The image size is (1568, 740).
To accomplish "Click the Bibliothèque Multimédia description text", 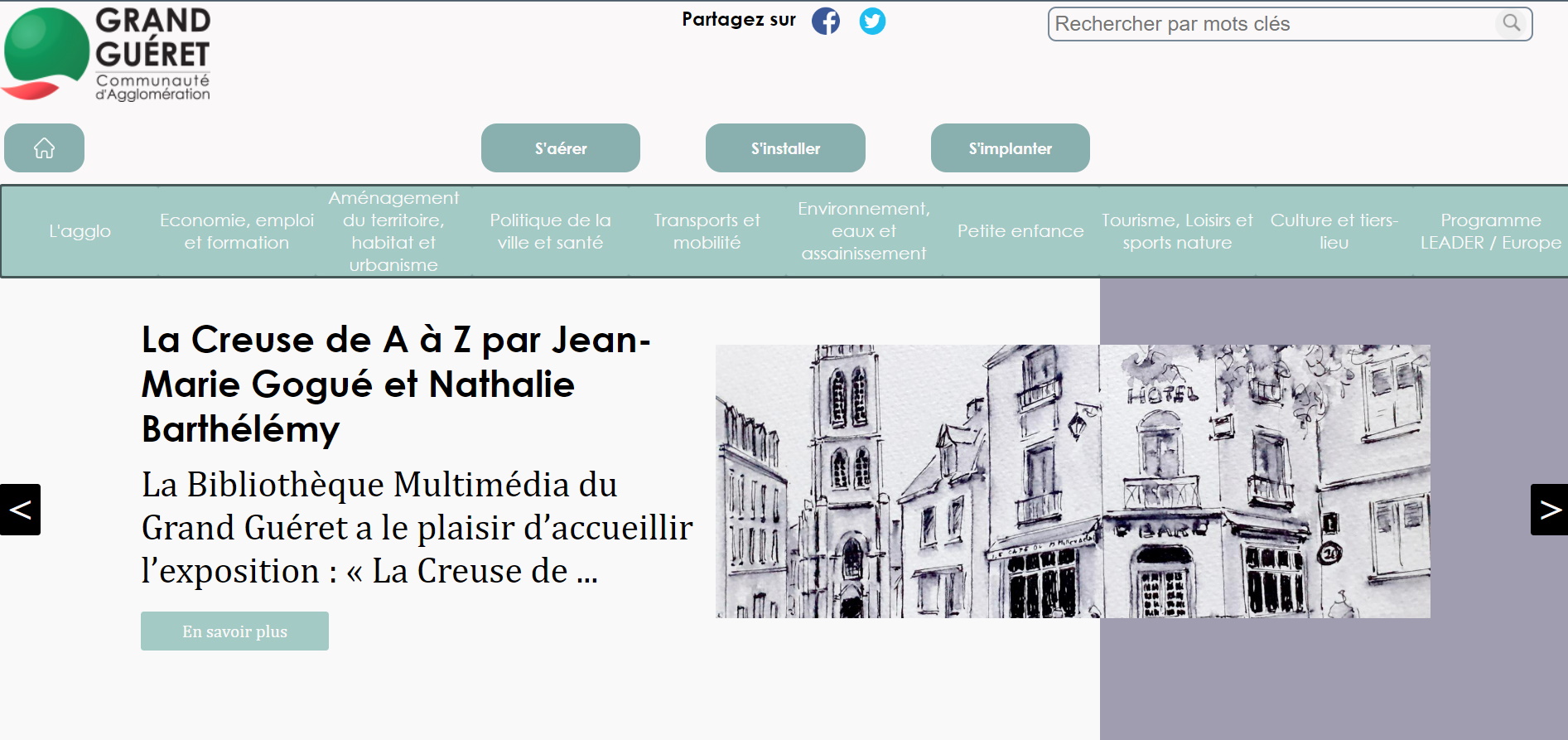I will (x=417, y=528).
